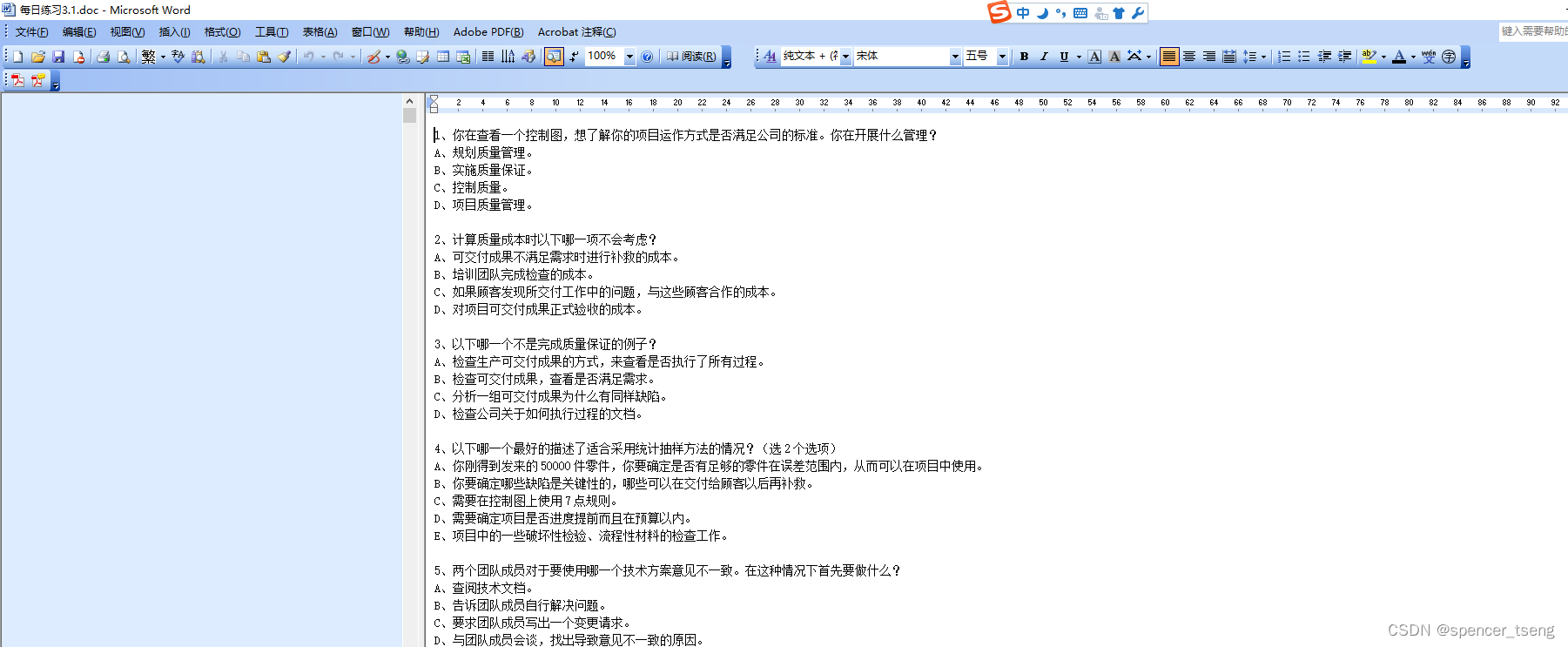
Task: Click the Insert Table icon
Action: coord(443,57)
